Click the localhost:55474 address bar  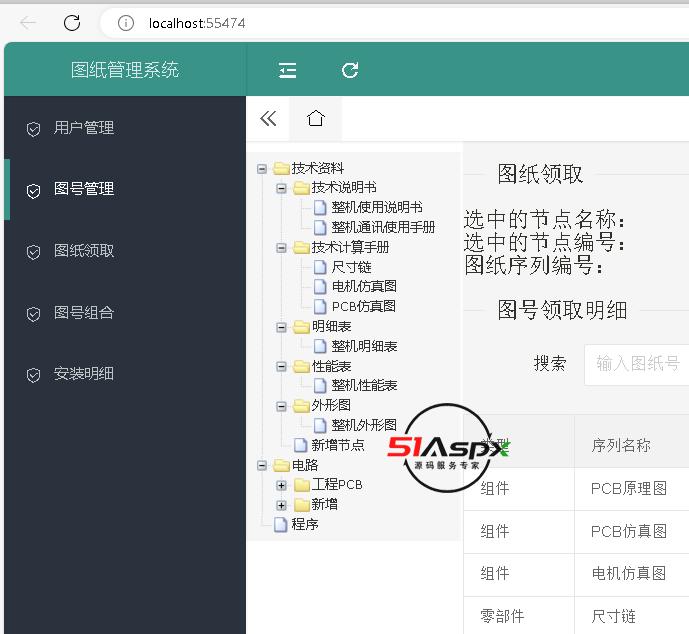[197, 23]
